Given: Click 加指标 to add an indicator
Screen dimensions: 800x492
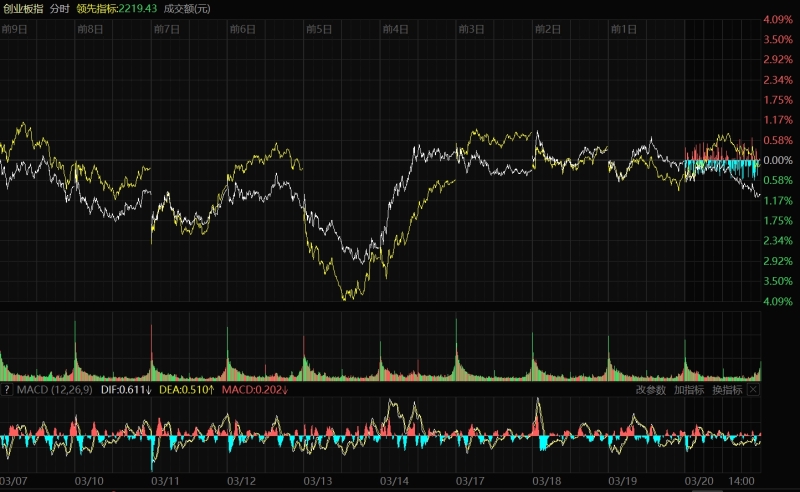Looking at the screenshot, I should tap(689, 390).
